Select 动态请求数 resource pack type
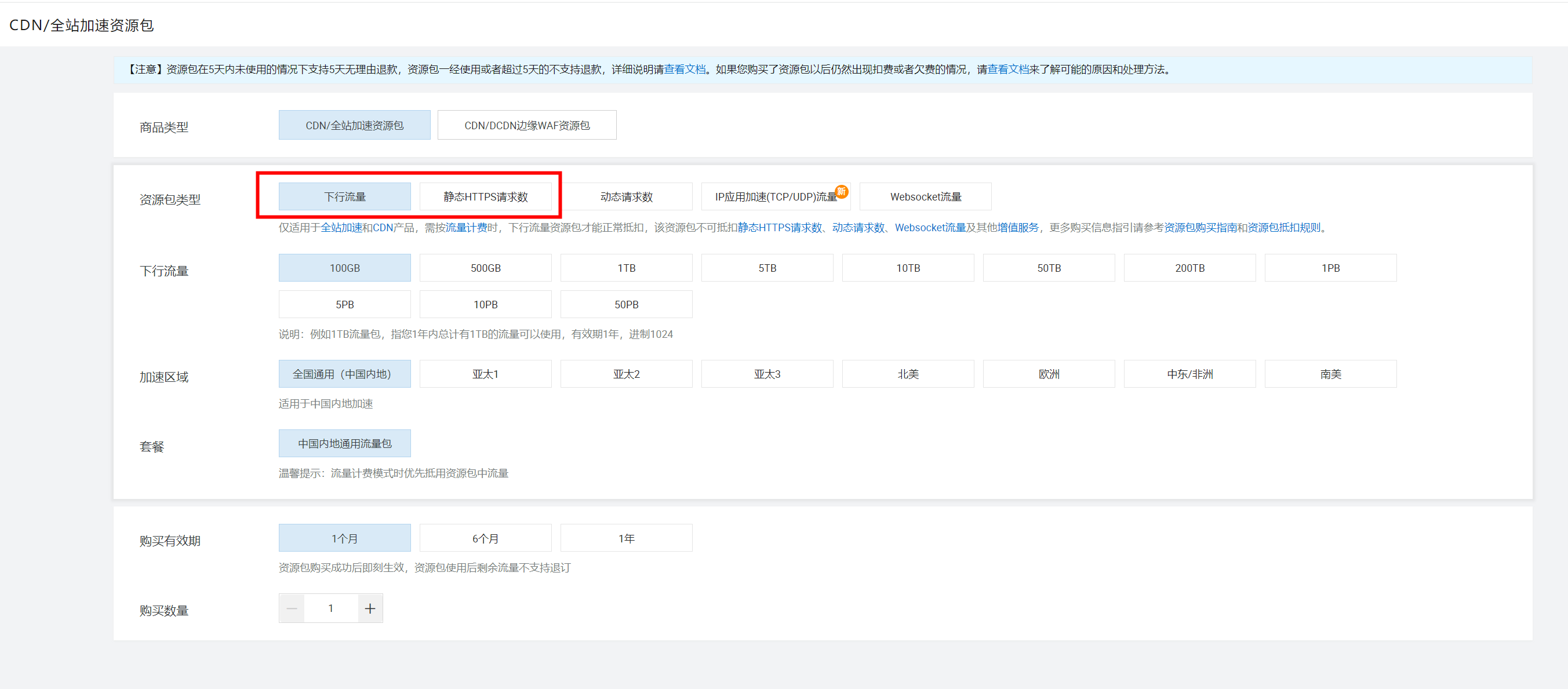This screenshot has height=689, width=1568. point(625,196)
